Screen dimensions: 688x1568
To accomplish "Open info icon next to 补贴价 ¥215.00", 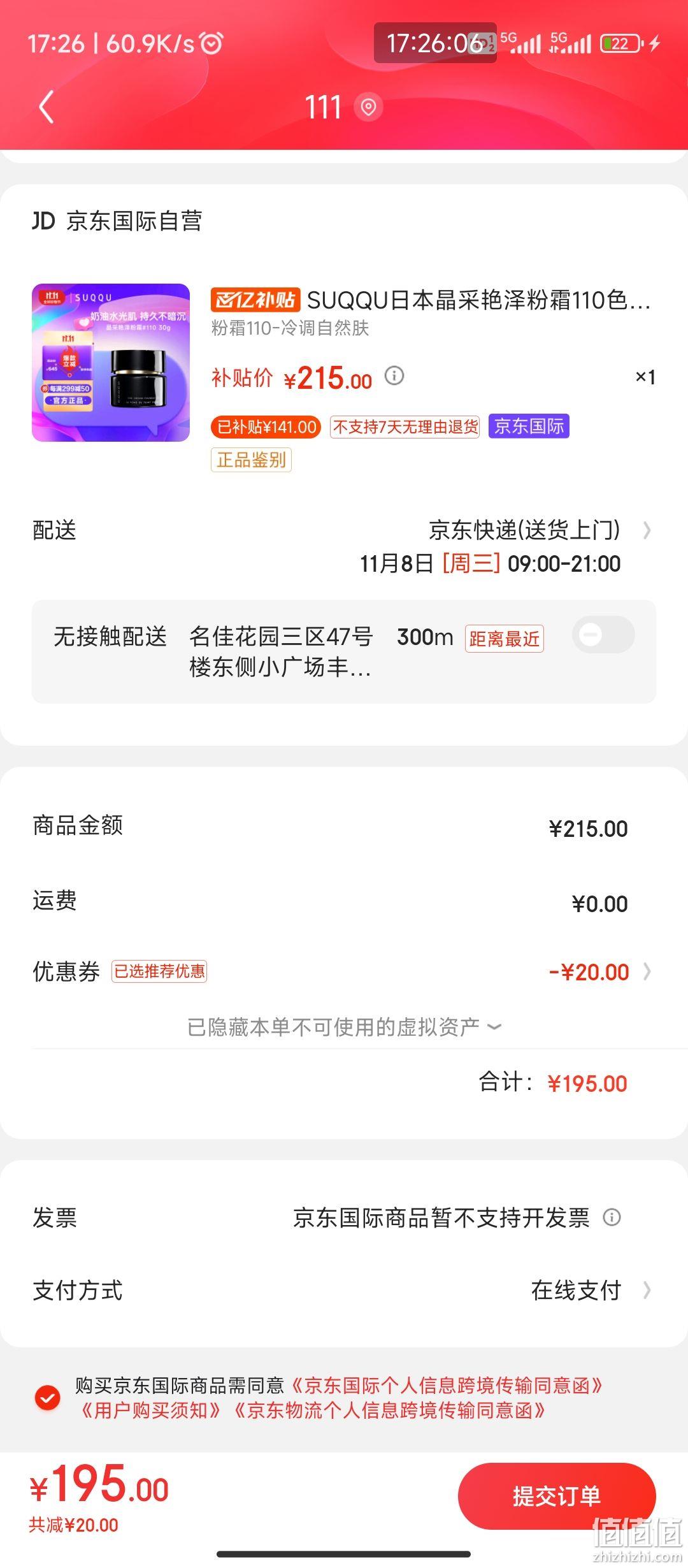I will click(394, 375).
